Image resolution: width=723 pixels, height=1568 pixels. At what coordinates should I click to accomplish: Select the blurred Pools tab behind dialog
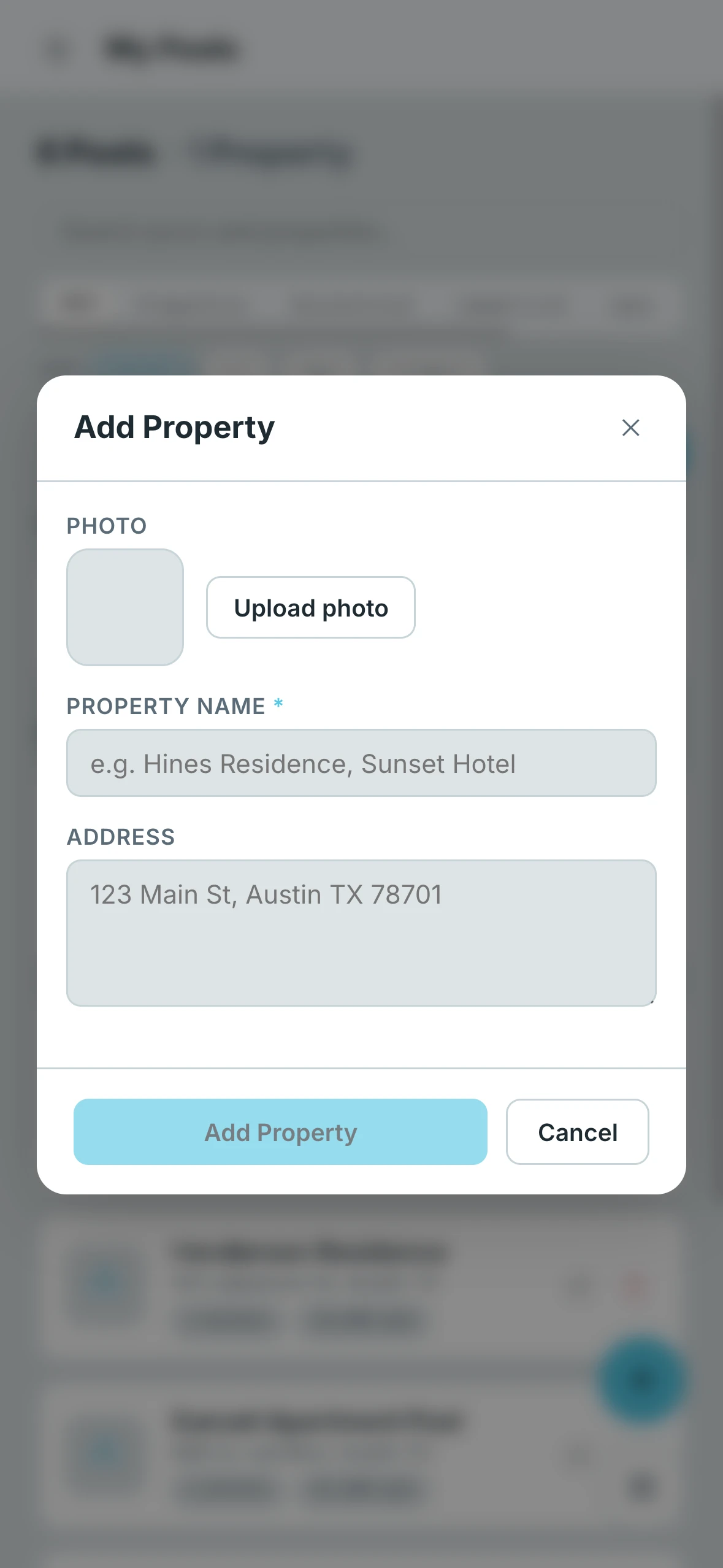tap(96, 152)
